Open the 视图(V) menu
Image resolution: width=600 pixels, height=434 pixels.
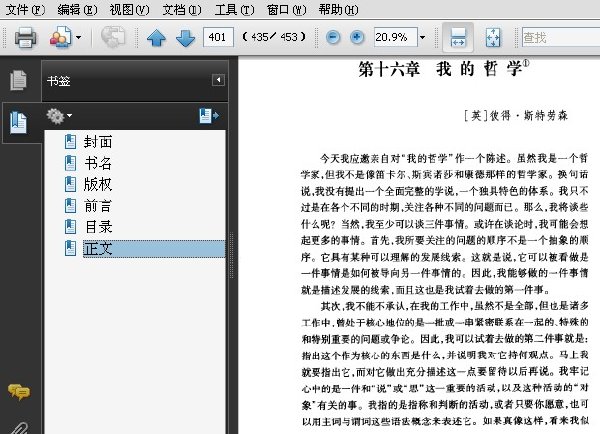pyautogui.click(x=129, y=9)
